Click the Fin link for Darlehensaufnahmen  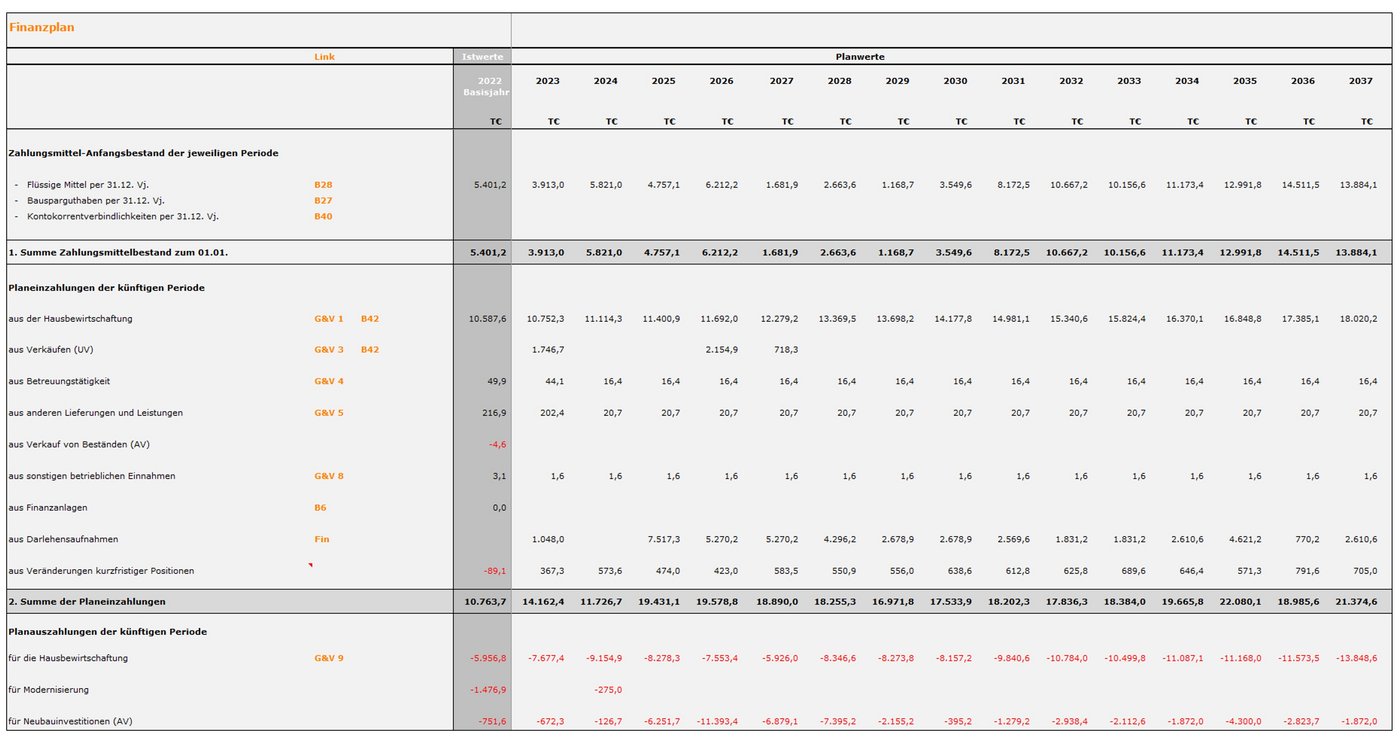click(321, 539)
